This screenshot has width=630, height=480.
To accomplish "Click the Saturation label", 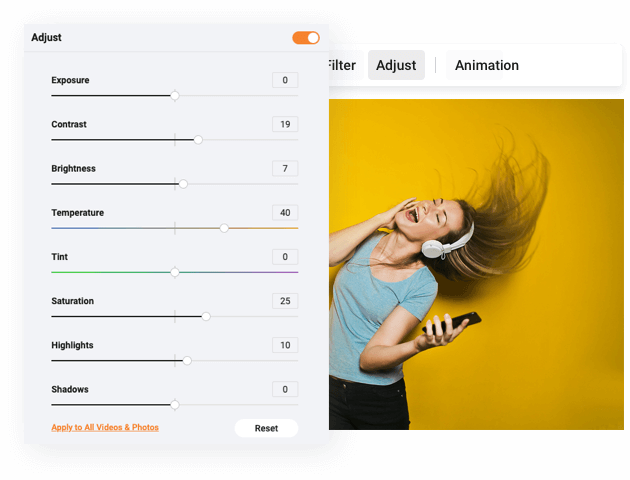I will (72, 301).
